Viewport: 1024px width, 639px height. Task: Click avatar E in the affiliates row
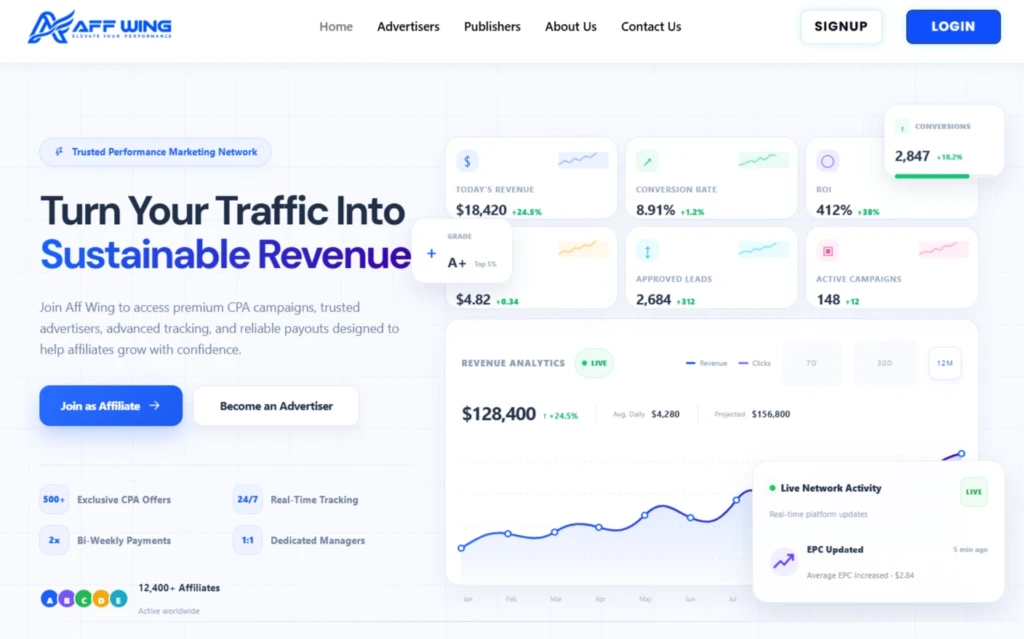[118, 598]
